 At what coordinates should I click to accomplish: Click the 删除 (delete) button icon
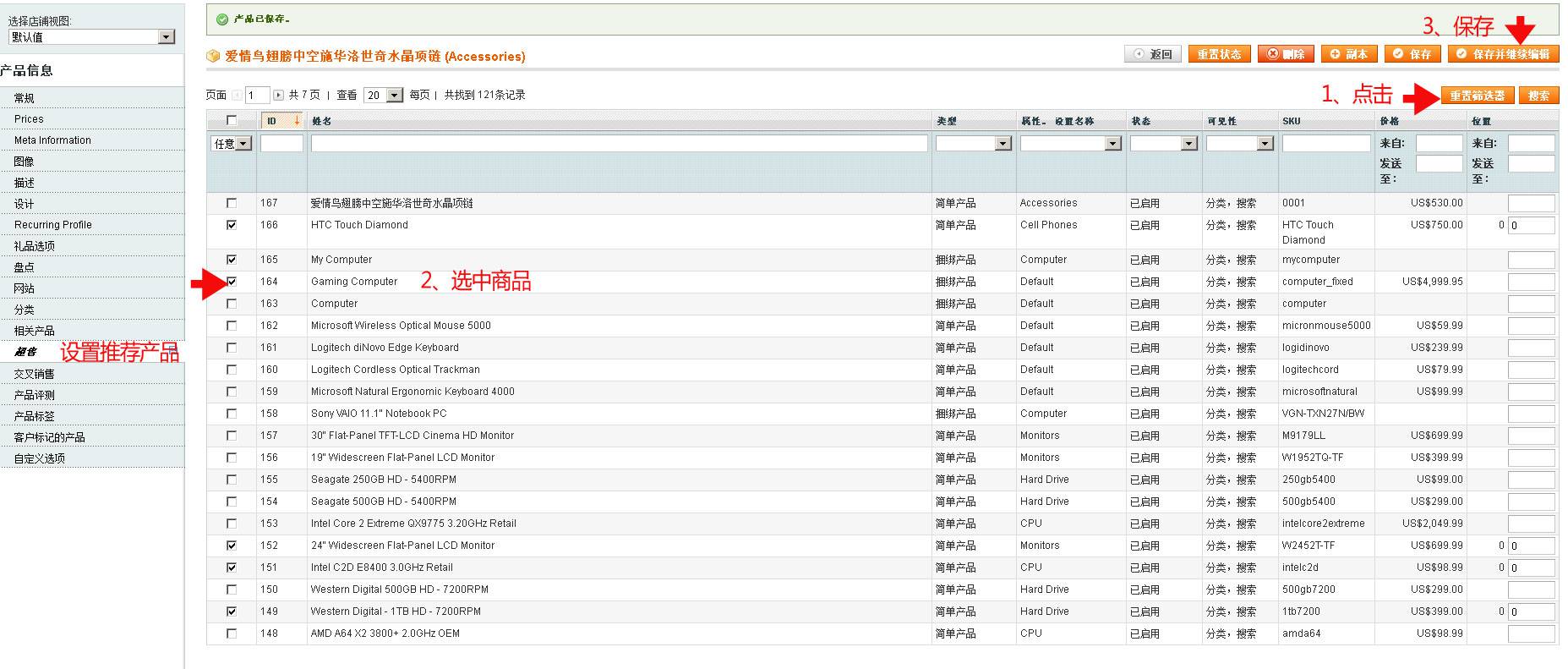(1272, 54)
